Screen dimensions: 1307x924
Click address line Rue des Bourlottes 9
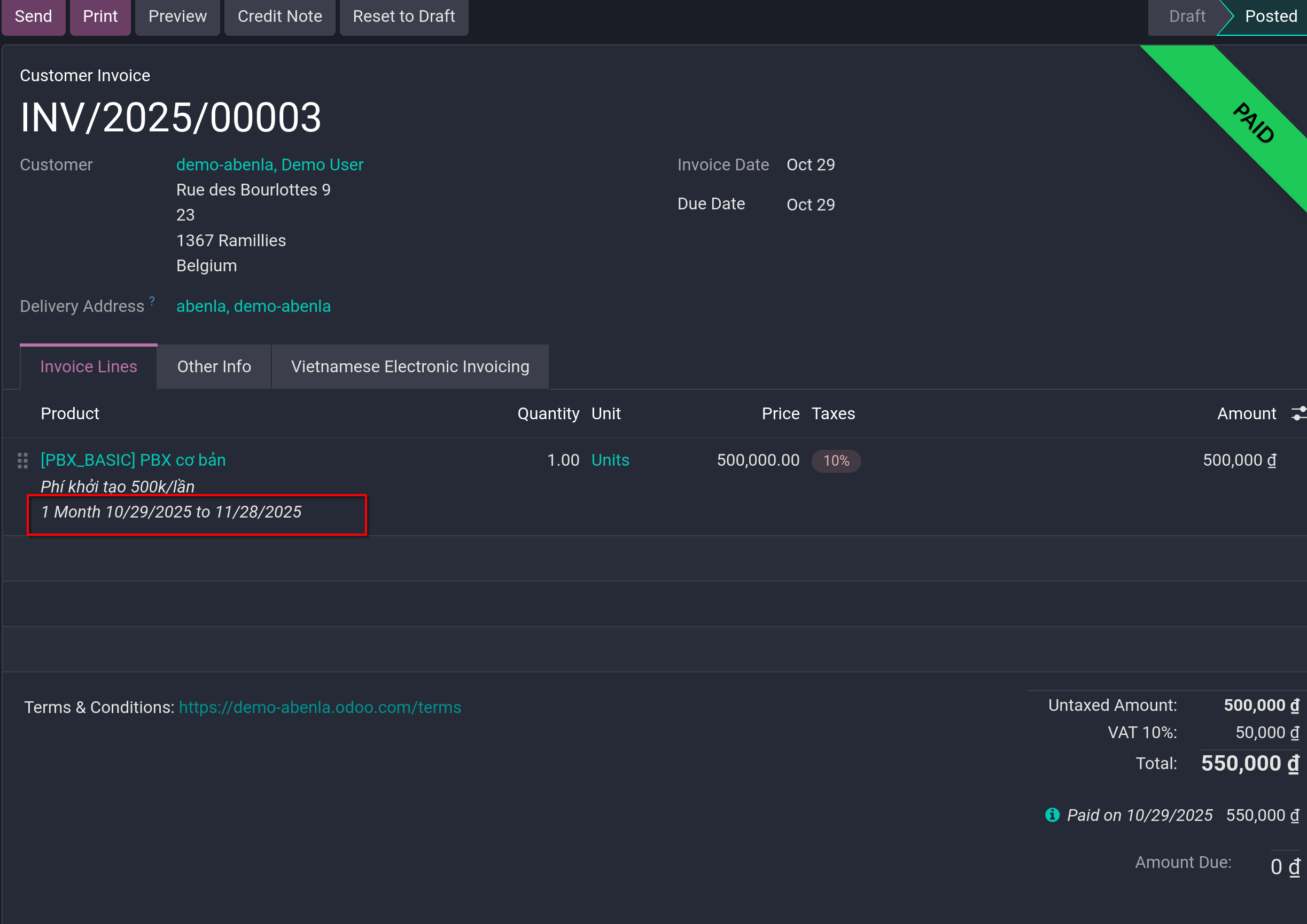[253, 190]
